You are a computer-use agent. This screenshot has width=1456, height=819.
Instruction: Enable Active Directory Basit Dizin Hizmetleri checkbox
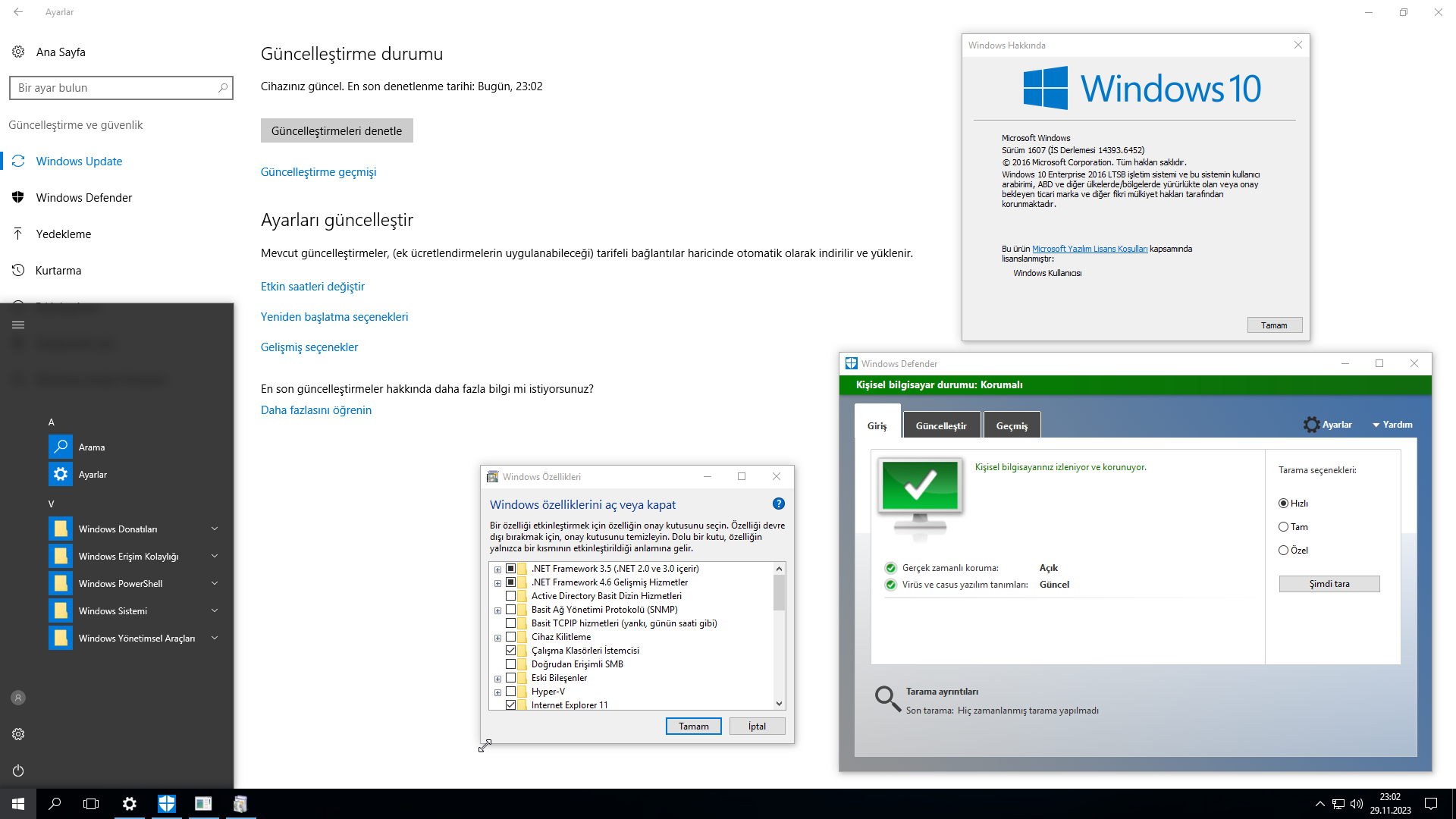tap(511, 596)
